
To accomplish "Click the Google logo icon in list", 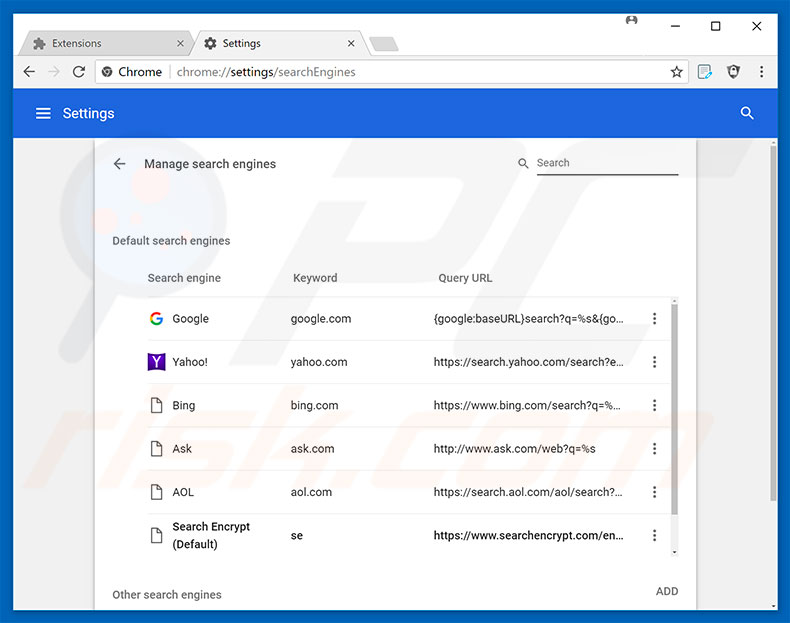I will click(x=156, y=318).
